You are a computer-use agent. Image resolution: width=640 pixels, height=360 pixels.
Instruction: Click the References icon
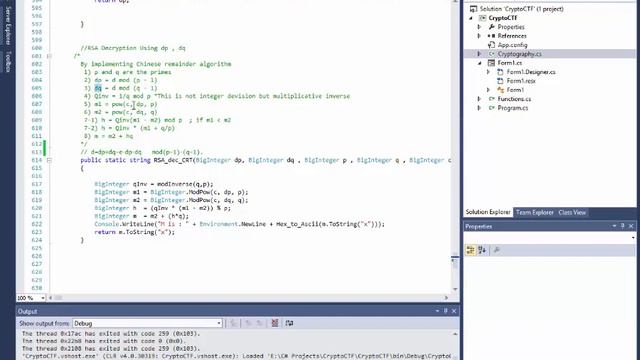point(491,36)
